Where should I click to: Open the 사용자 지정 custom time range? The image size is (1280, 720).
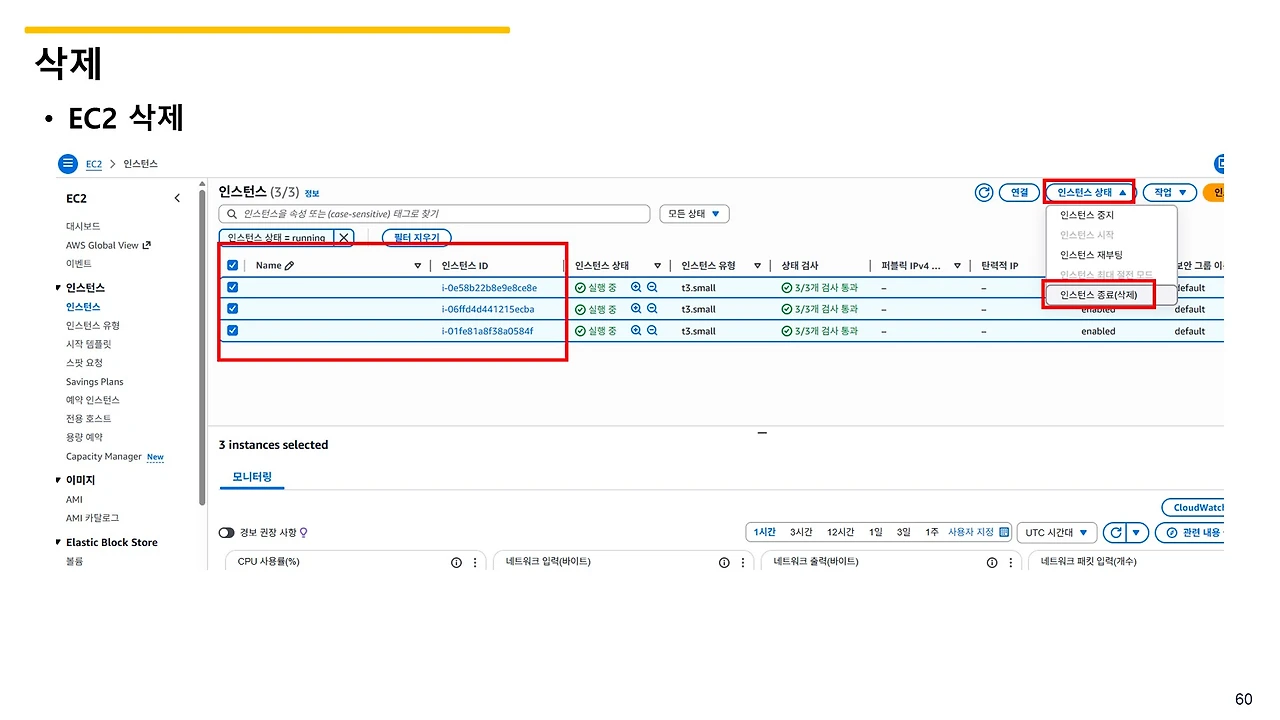tap(979, 532)
